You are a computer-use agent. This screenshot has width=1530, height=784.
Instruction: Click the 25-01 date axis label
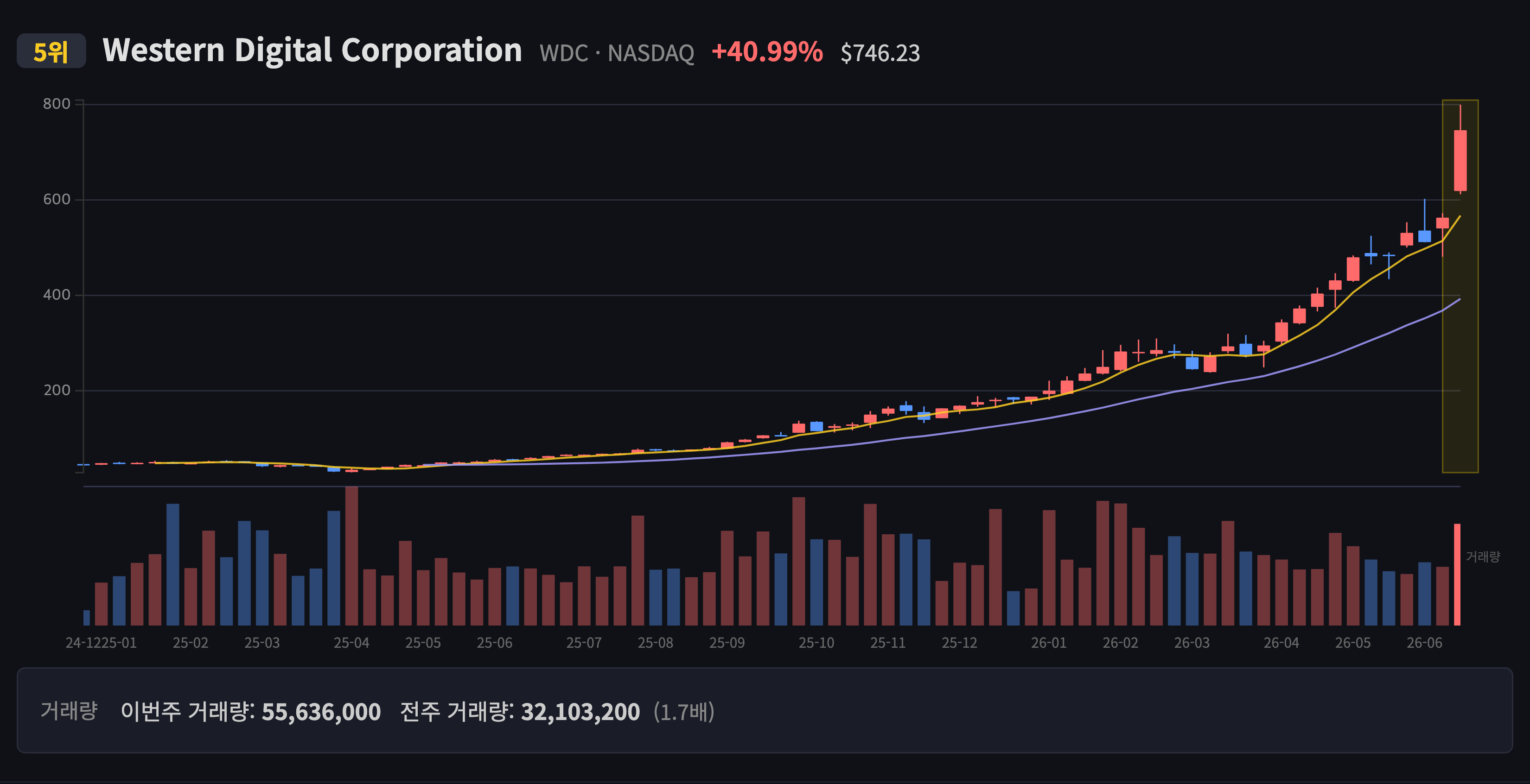(x=119, y=643)
